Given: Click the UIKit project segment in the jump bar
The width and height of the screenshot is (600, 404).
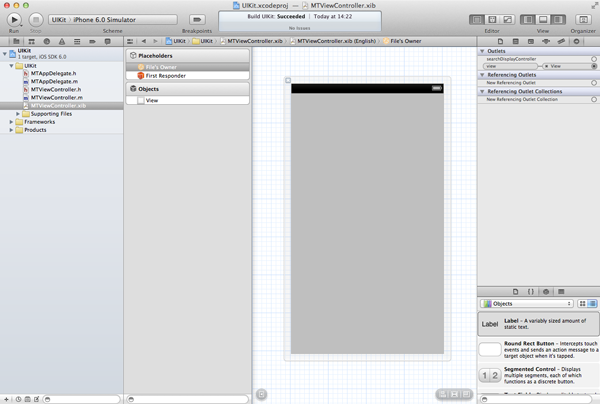Looking at the screenshot, I should [176, 41].
